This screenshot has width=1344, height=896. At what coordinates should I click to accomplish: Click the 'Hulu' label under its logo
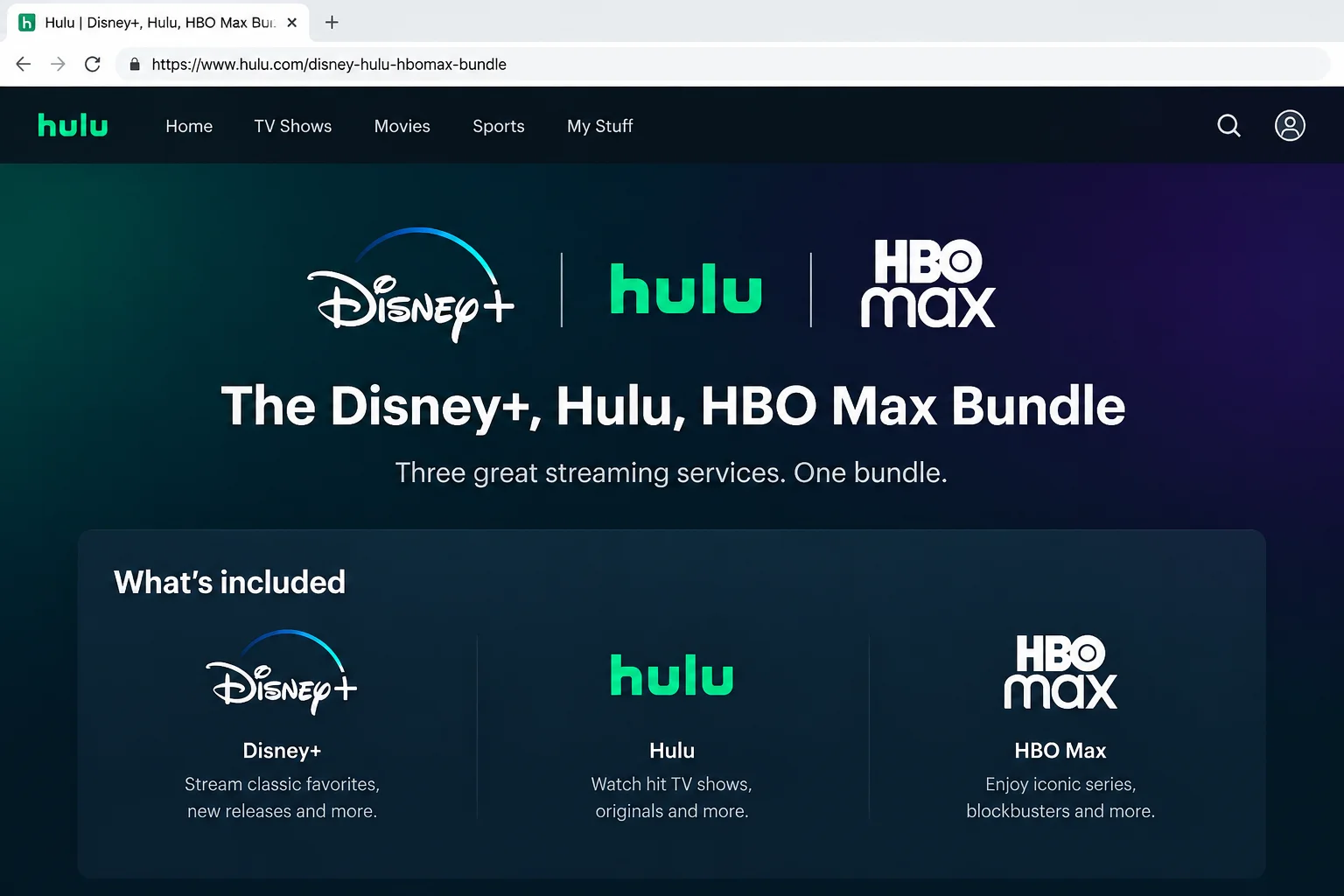click(672, 751)
